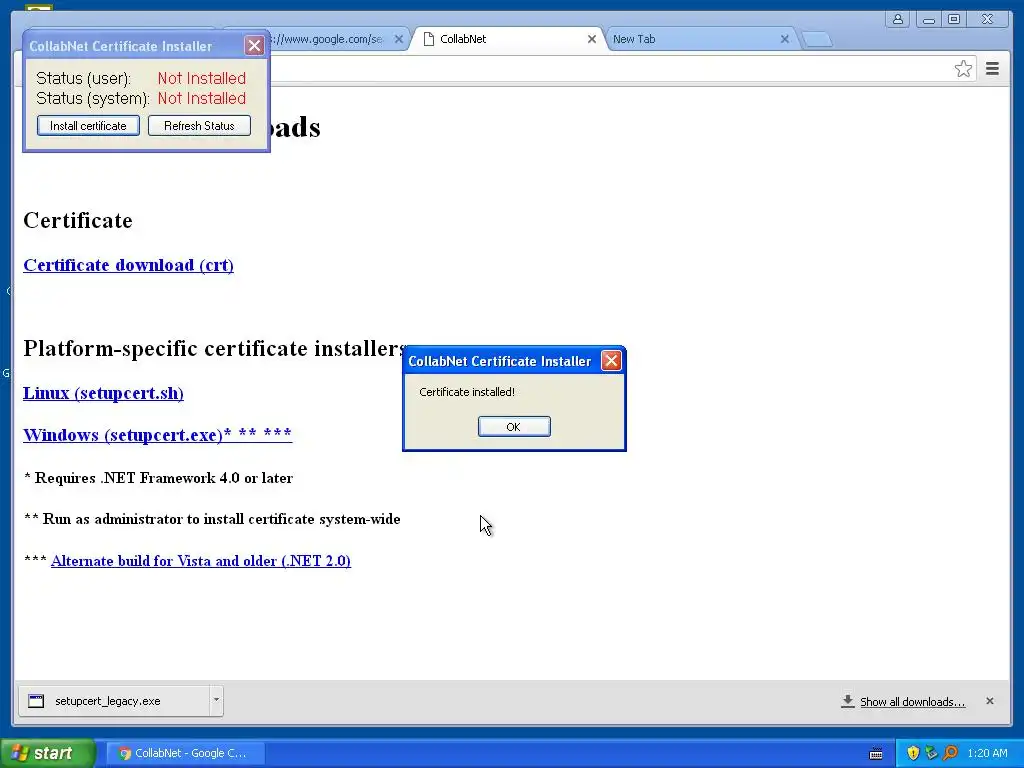Minimize the Chrome window
The image size is (1024, 768).
[929, 19]
